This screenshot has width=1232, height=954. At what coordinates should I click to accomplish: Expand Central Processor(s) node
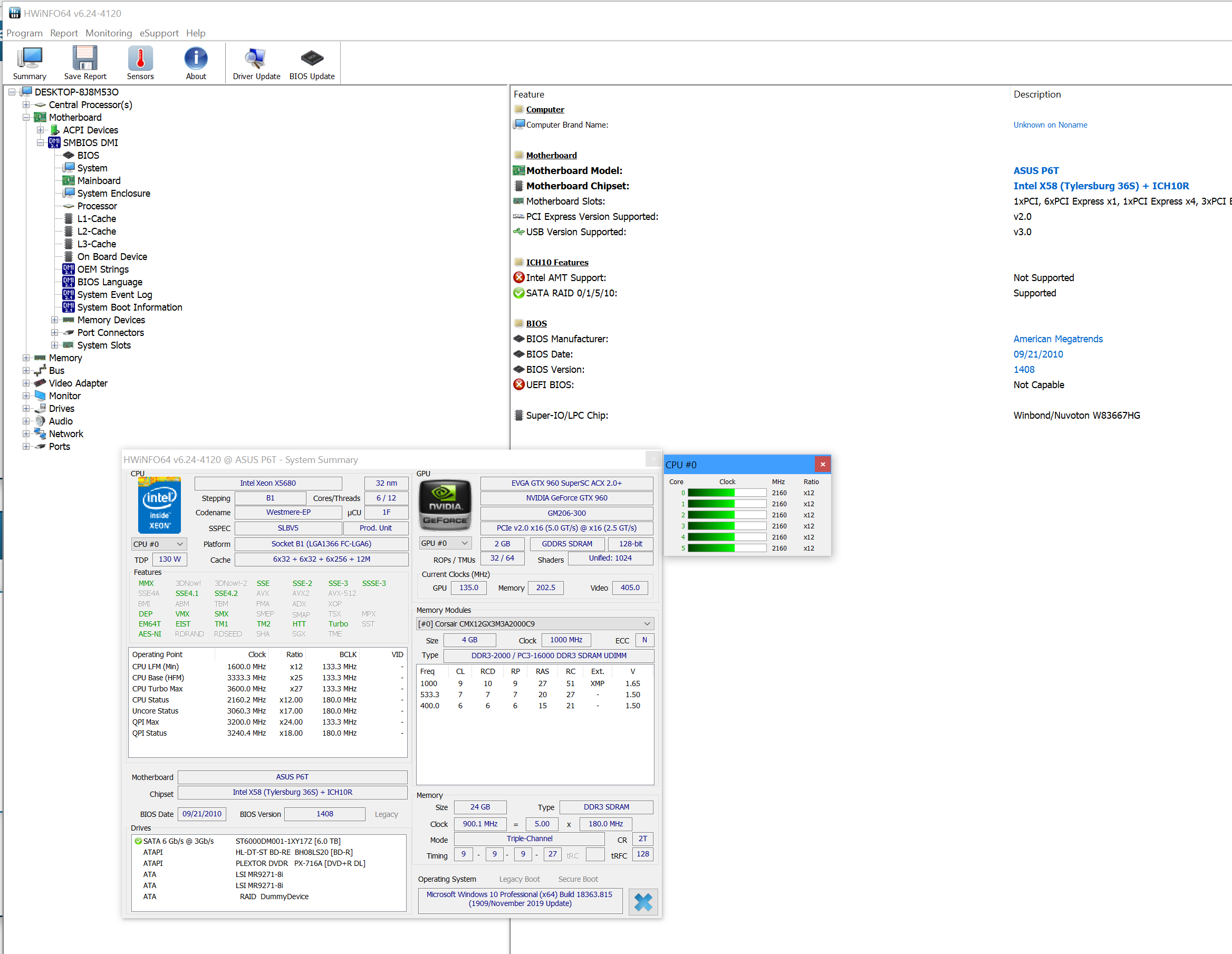(x=26, y=105)
